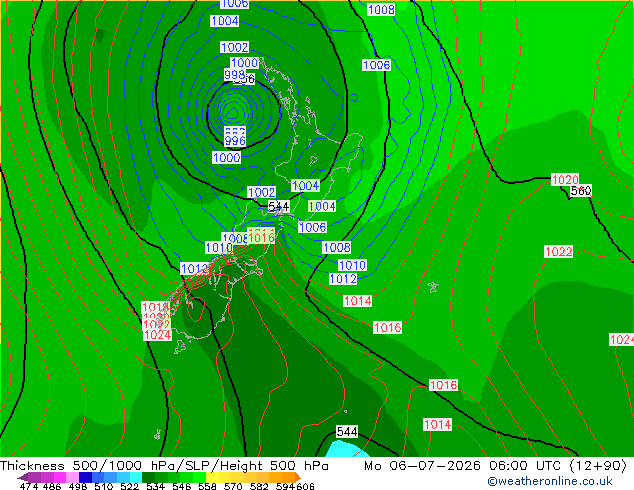Click the '582' legend value
This screenshot has width=634, height=490.
259,486
